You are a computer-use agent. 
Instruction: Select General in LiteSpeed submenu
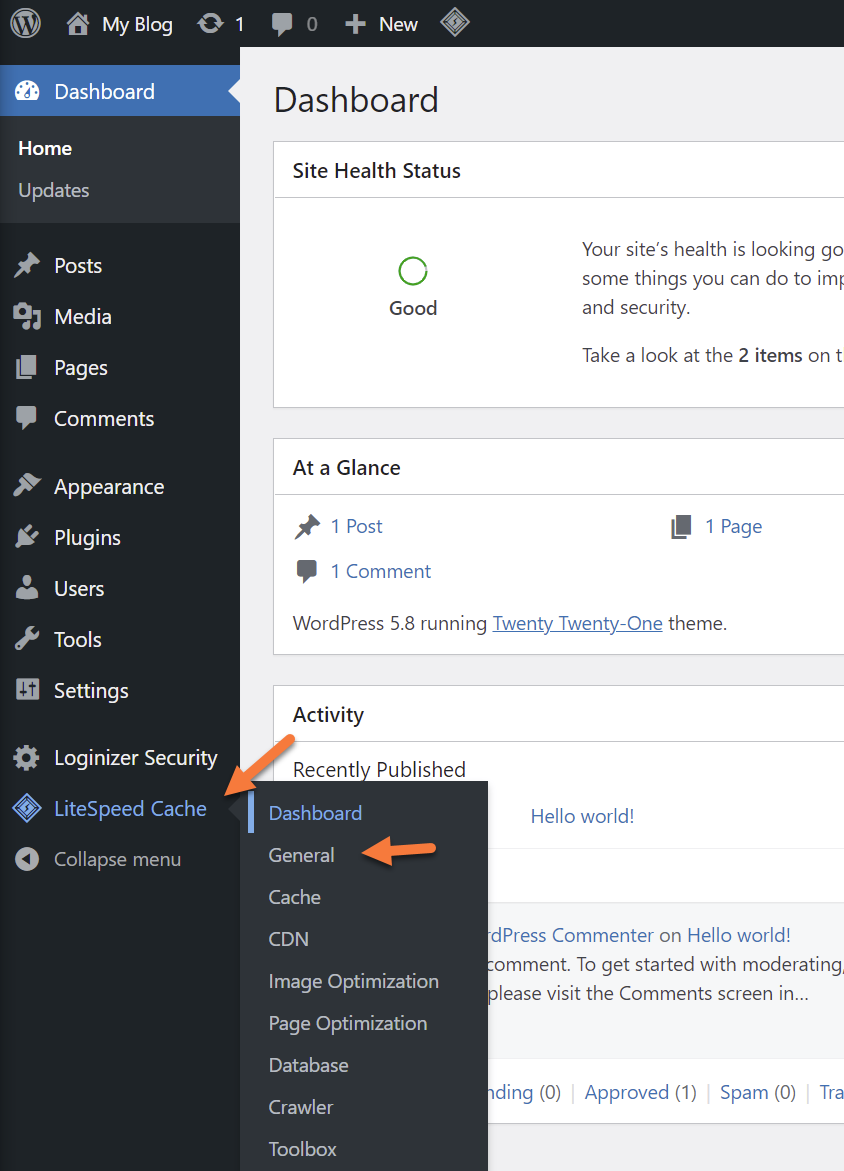click(x=301, y=855)
